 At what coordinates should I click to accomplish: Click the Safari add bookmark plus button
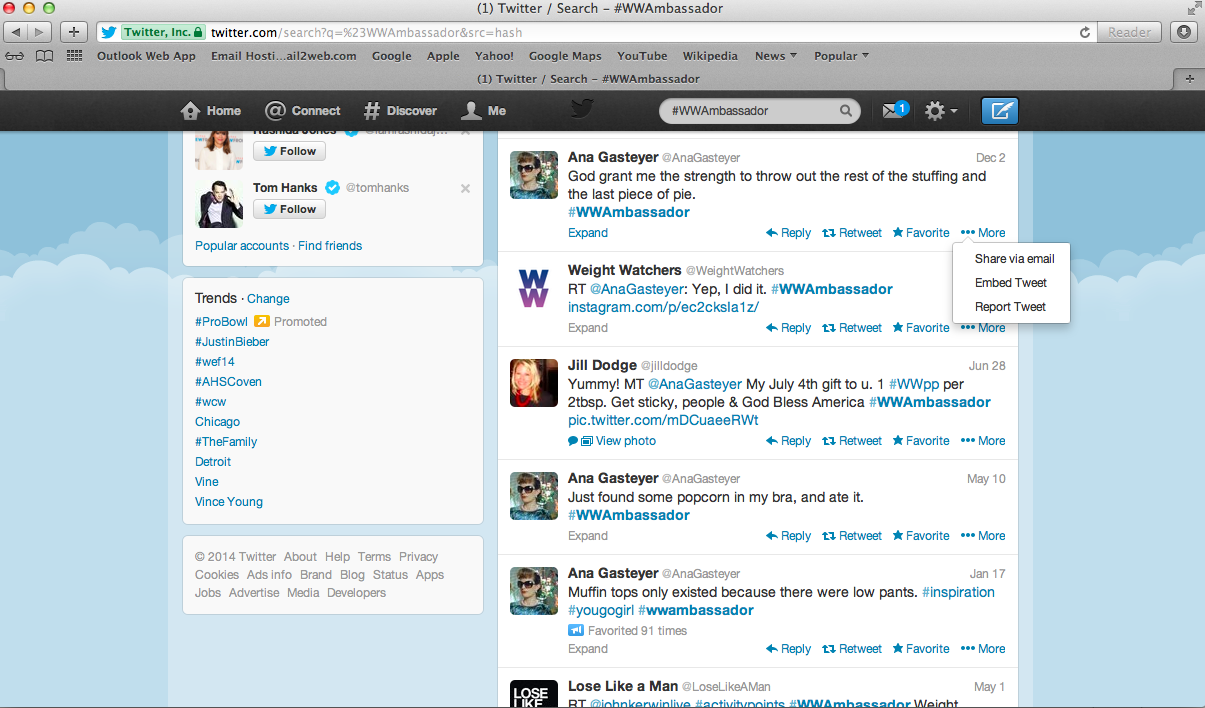74,32
